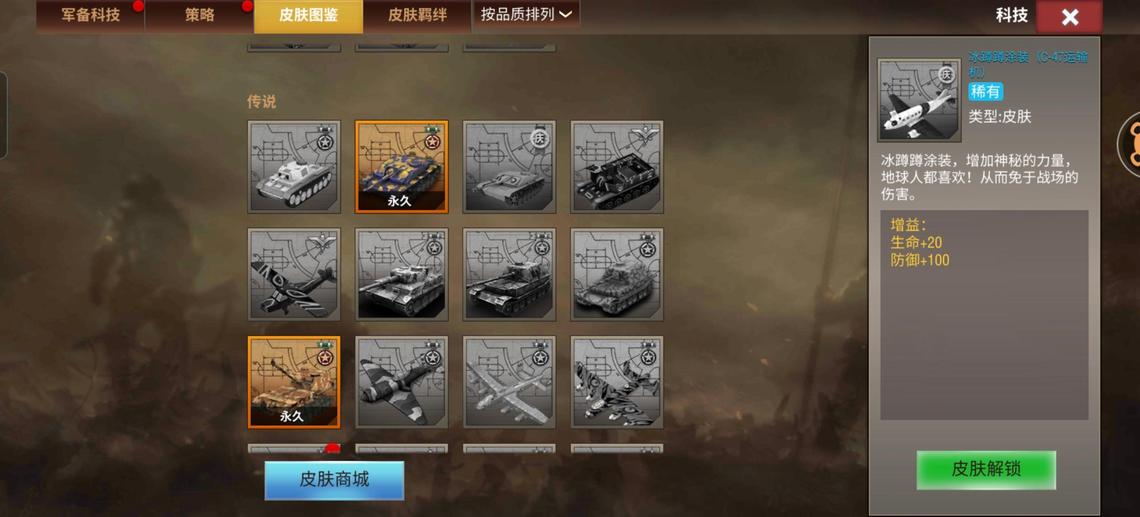
Task: Open the 策略 tab
Action: coord(199,16)
